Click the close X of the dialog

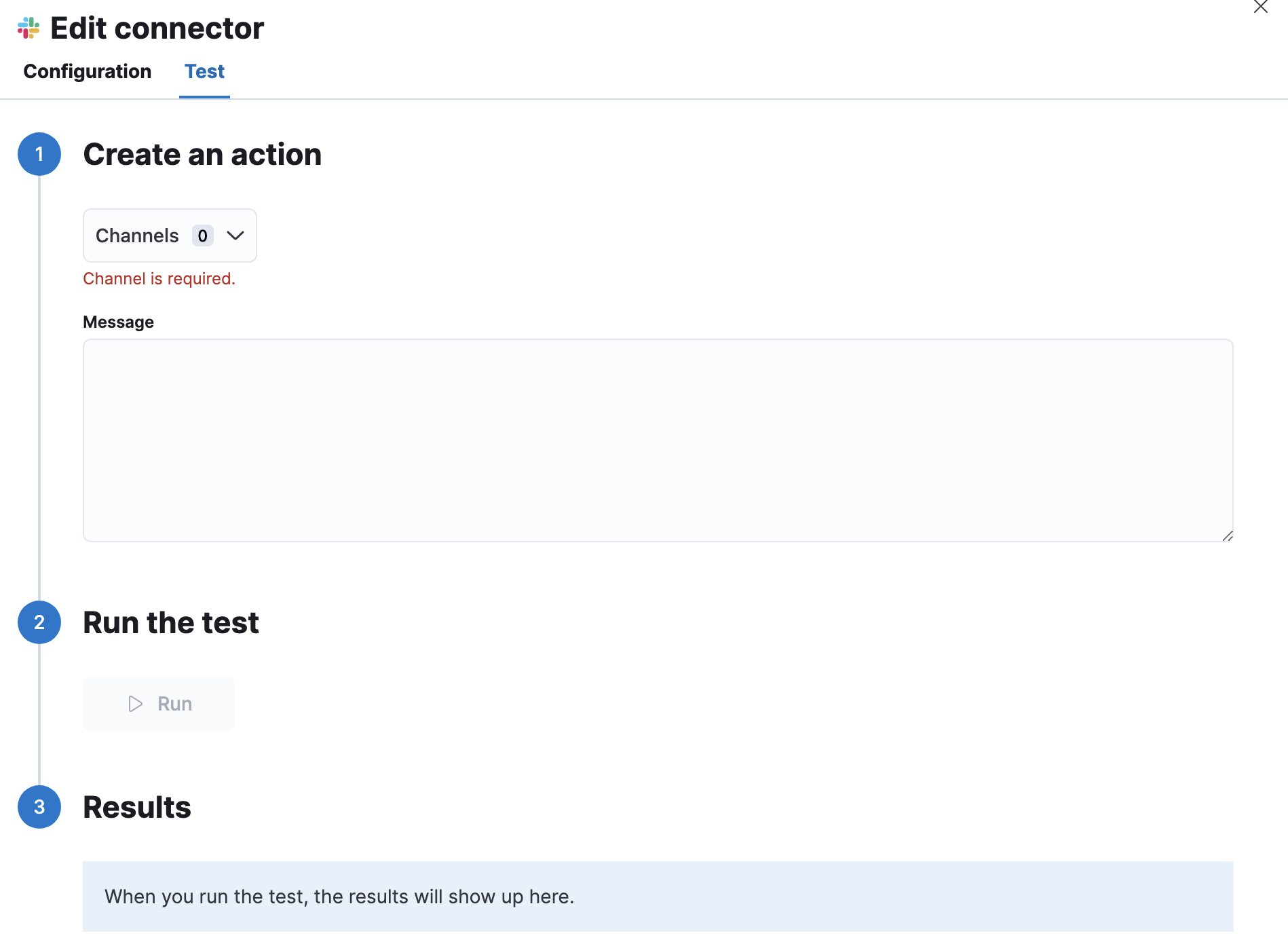(1262, 7)
